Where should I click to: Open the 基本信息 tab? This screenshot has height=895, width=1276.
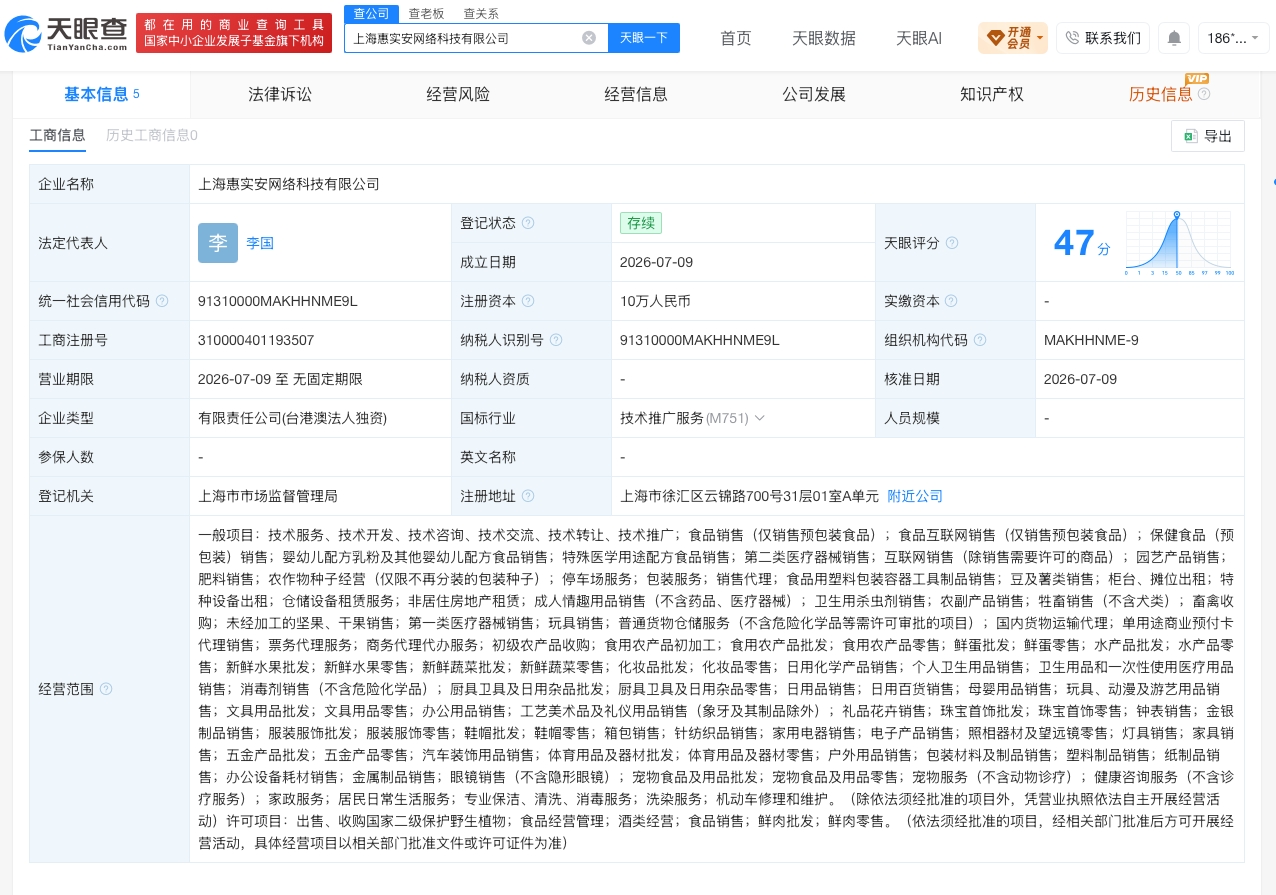click(102, 94)
